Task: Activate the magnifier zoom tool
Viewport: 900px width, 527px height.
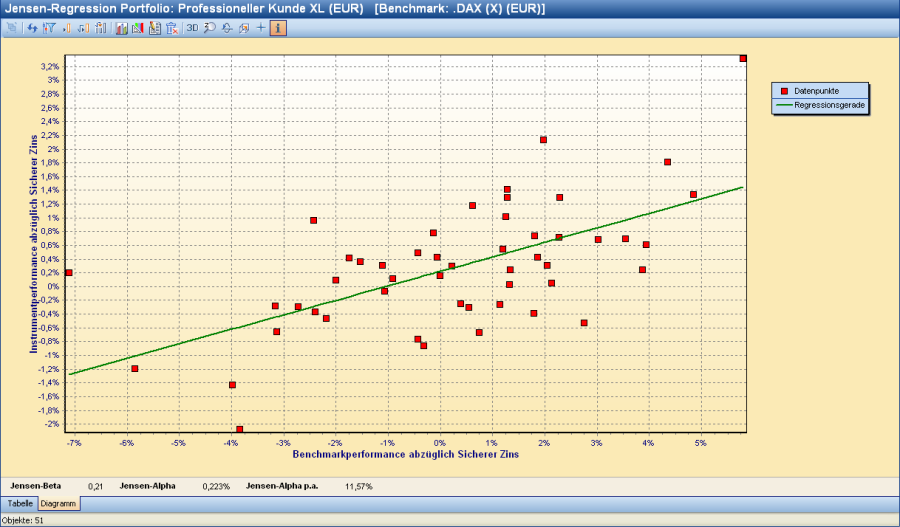Action: pos(209,28)
